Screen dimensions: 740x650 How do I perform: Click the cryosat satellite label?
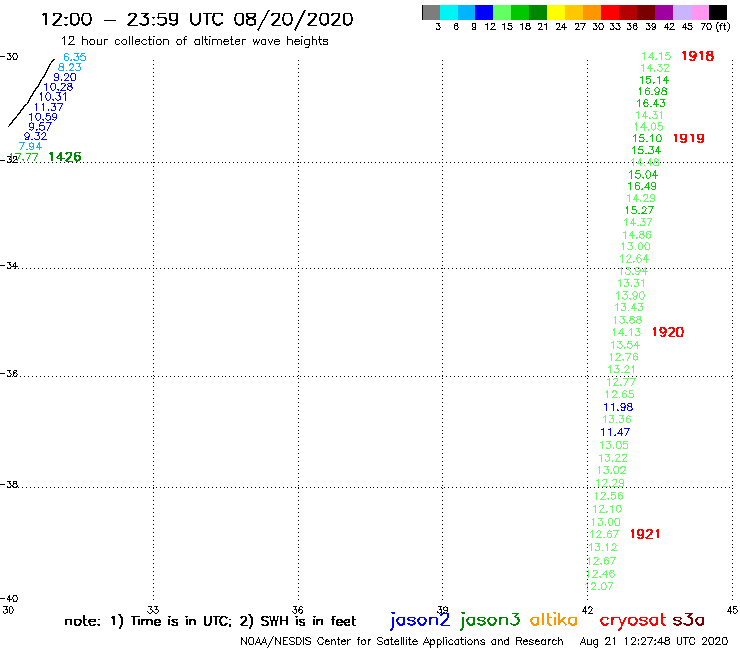(632, 621)
